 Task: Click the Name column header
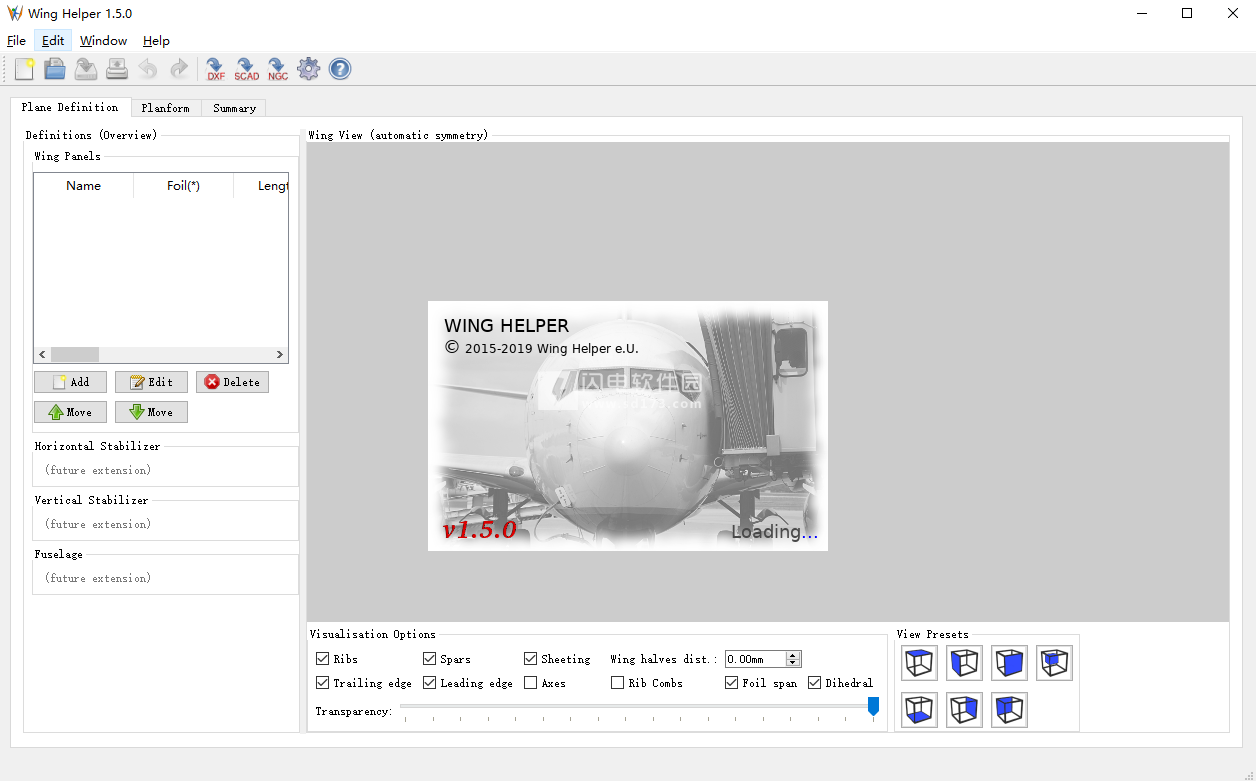[x=84, y=186]
